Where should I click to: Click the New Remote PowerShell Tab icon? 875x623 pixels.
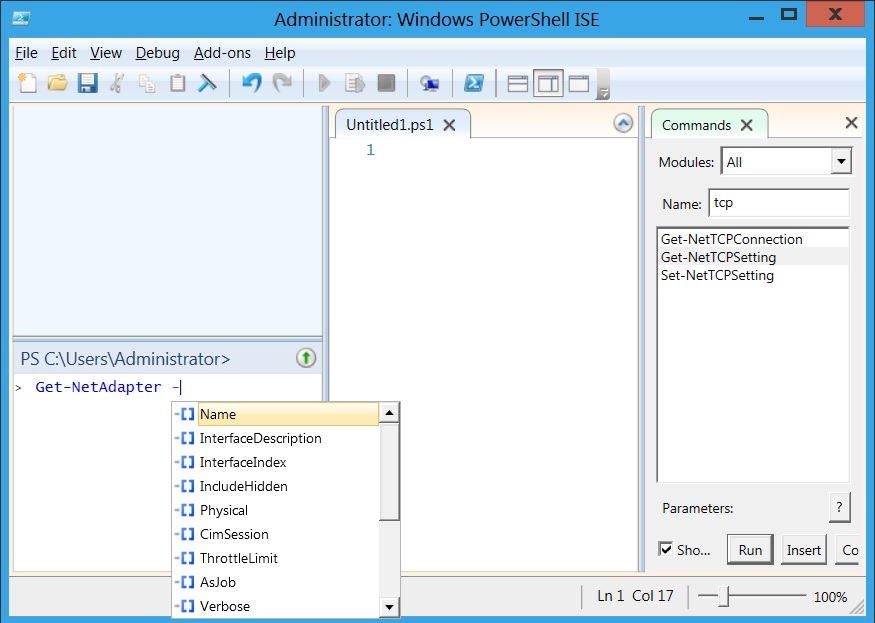(x=429, y=84)
